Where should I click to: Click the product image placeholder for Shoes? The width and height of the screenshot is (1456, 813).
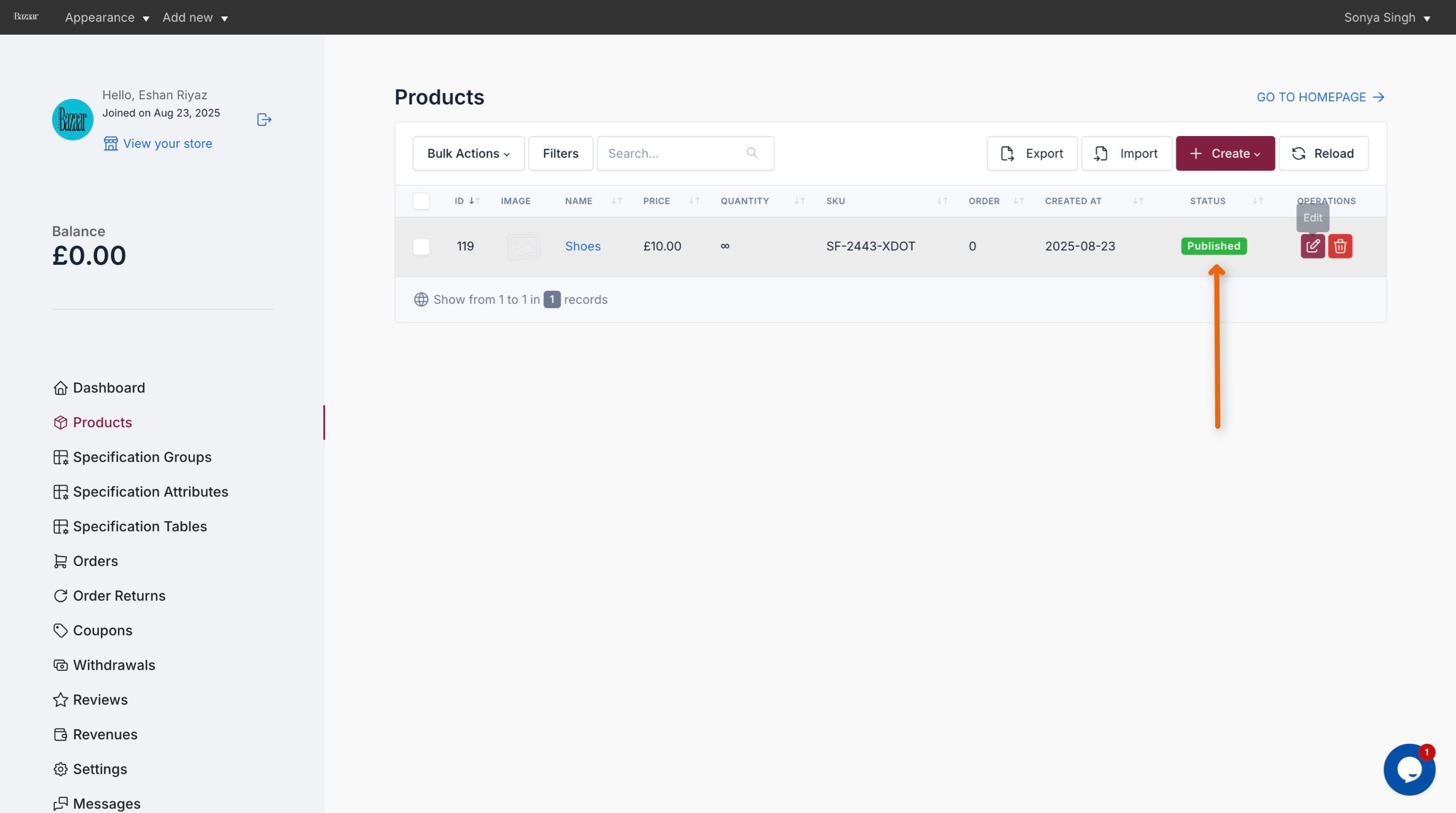(523, 246)
